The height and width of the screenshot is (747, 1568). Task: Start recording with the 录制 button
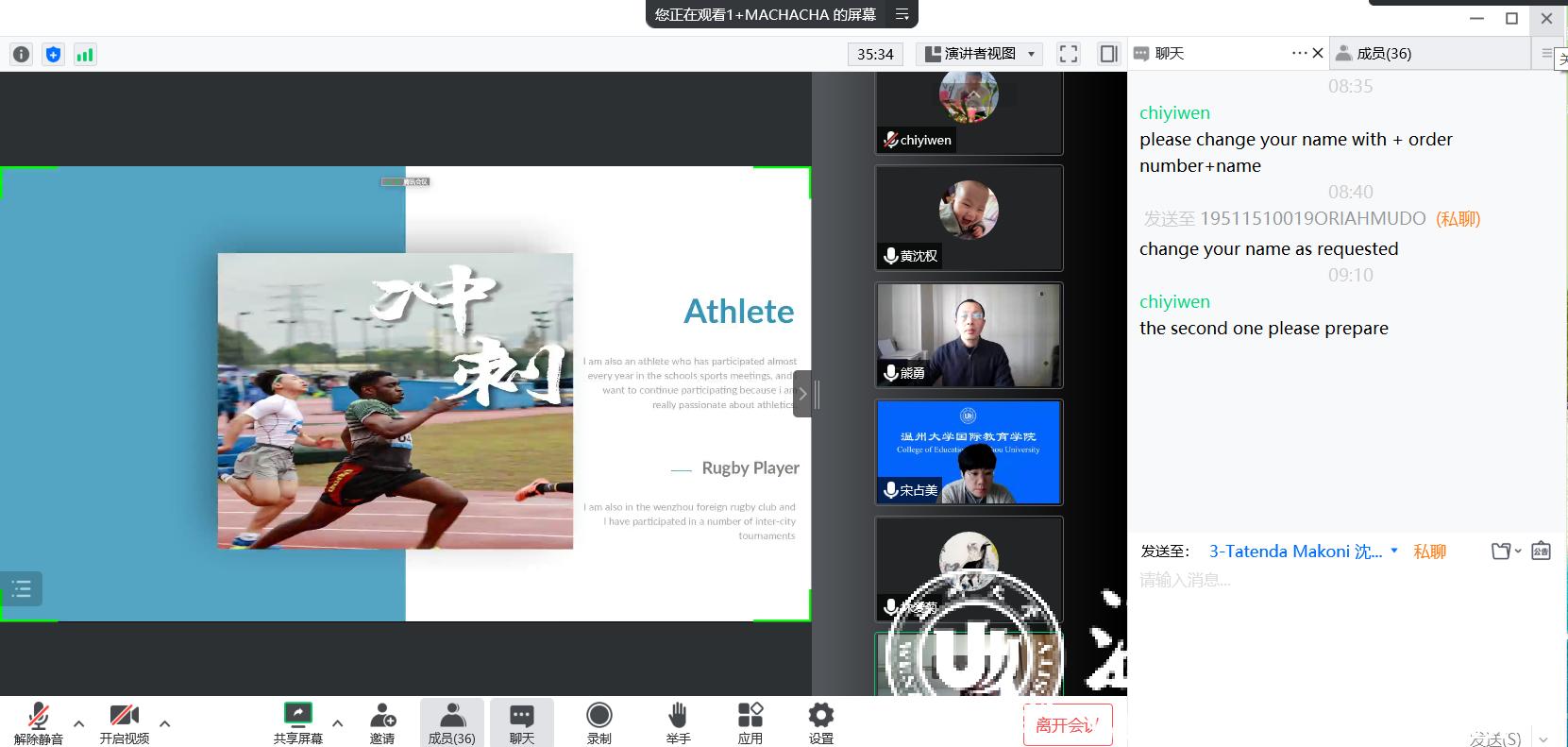pos(599,723)
